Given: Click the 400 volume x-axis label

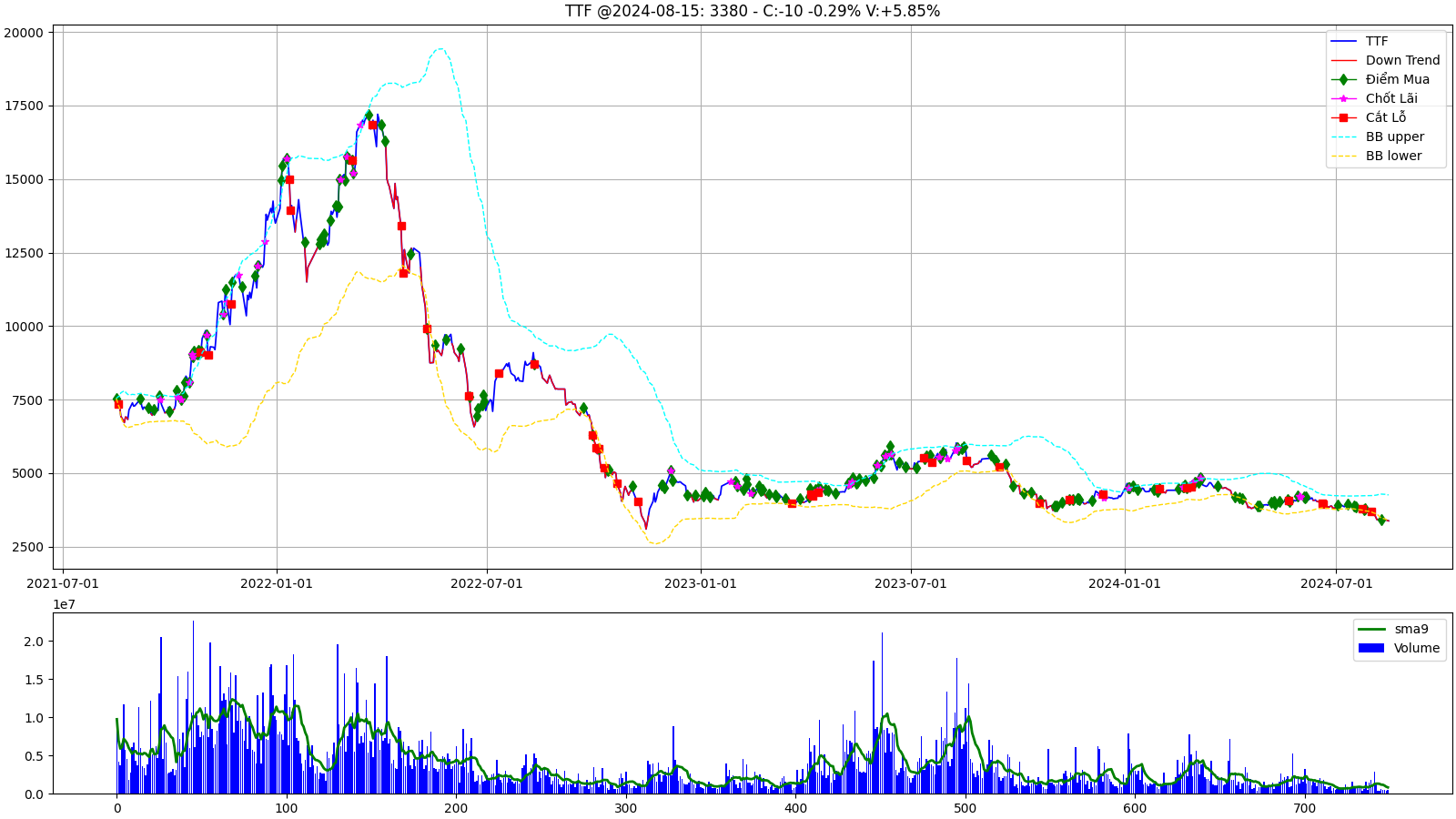Looking at the screenshot, I should click(795, 808).
